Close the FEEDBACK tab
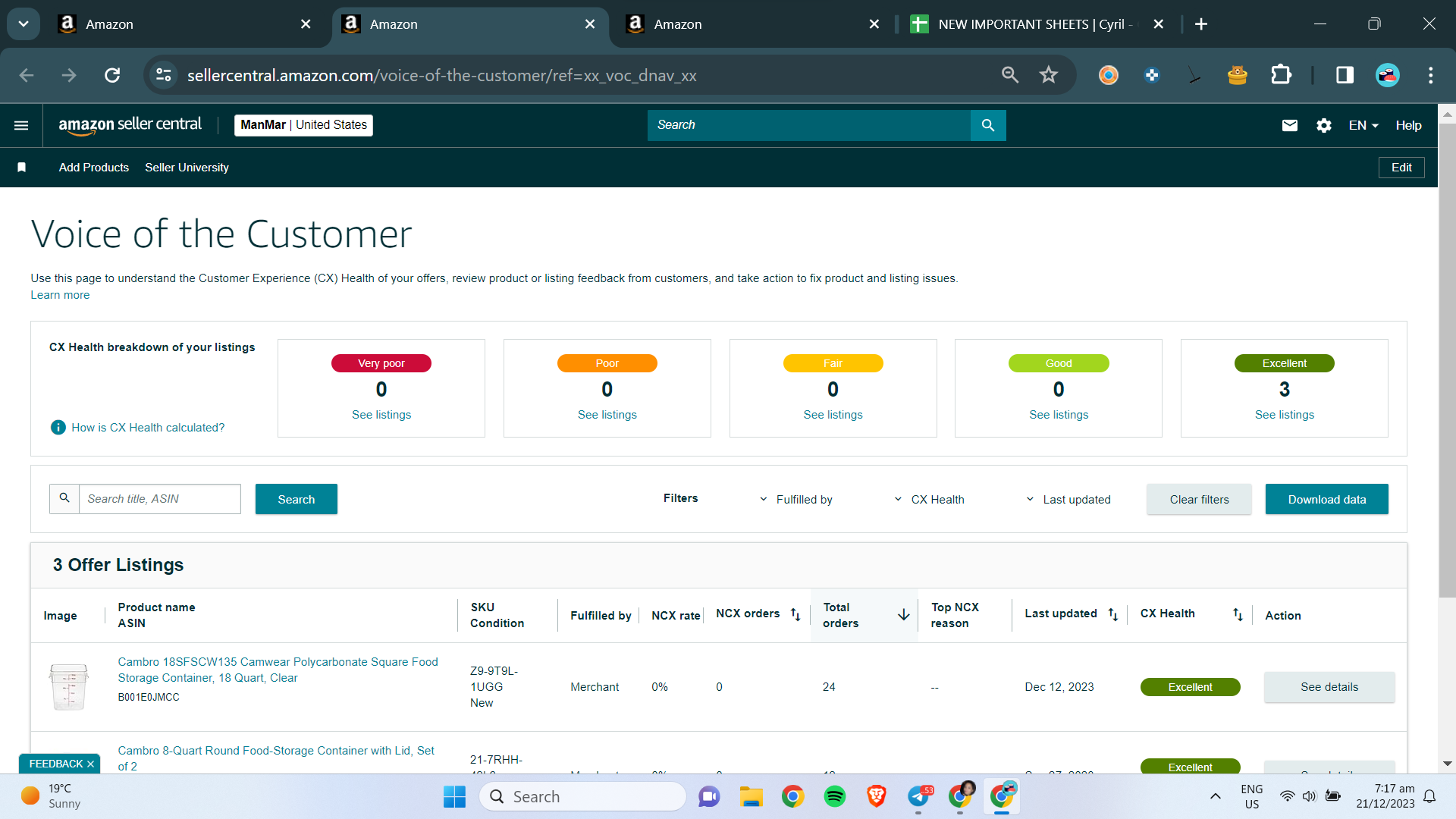The height and width of the screenshot is (819, 1456). [x=90, y=764]
